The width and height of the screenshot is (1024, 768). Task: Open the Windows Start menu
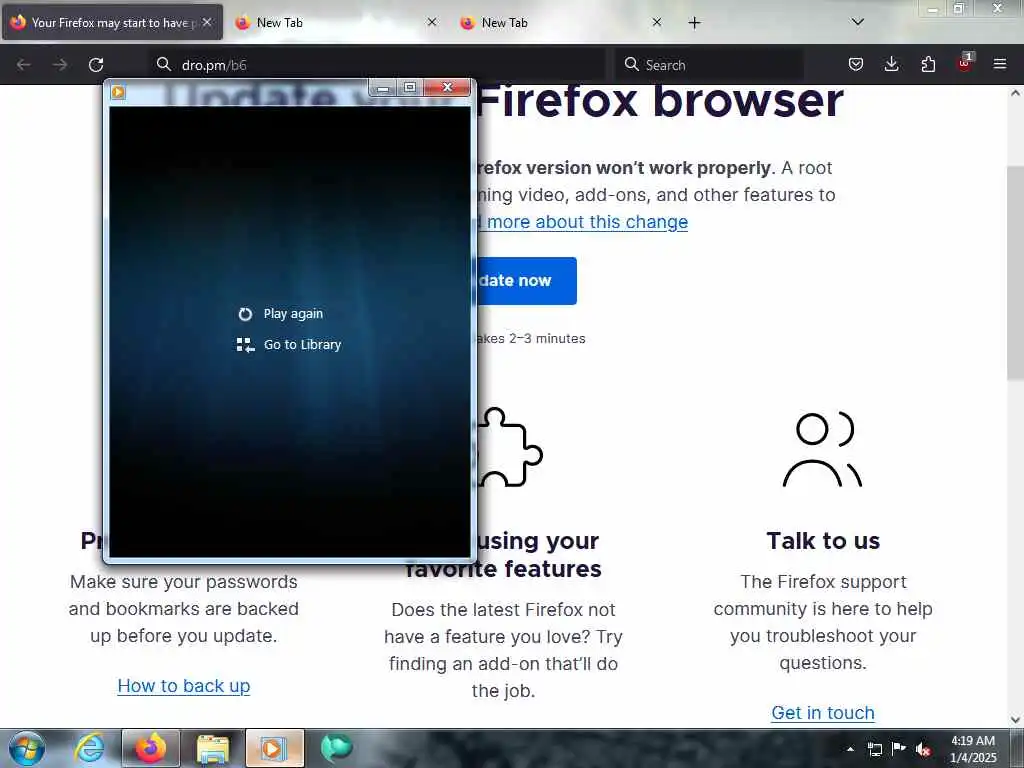tap(27, 748)
